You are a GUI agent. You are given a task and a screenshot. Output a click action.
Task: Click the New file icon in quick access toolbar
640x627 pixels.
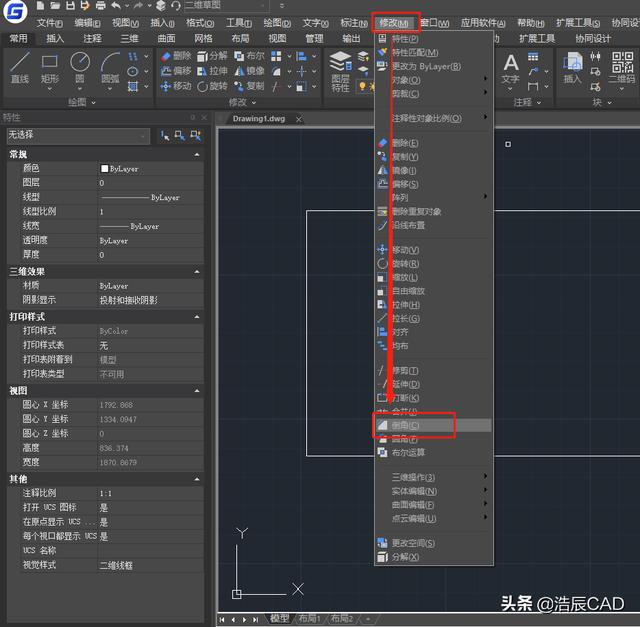(x=40, y=6)
